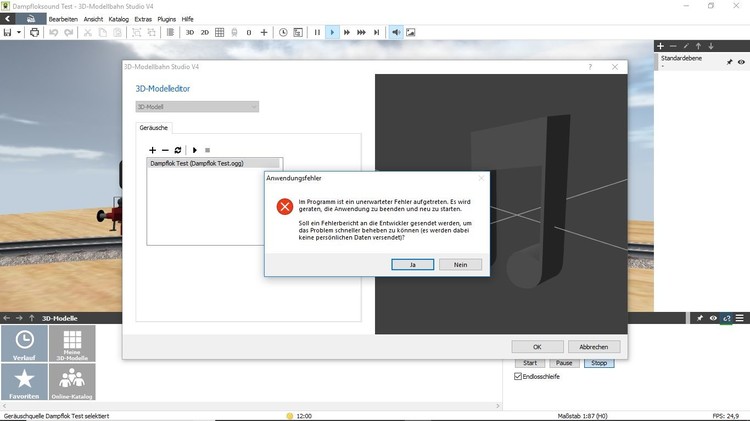Click the Stopp button above Endlosschleife
The height and width of the screenshot is (421, 750).
coord(599,363)
